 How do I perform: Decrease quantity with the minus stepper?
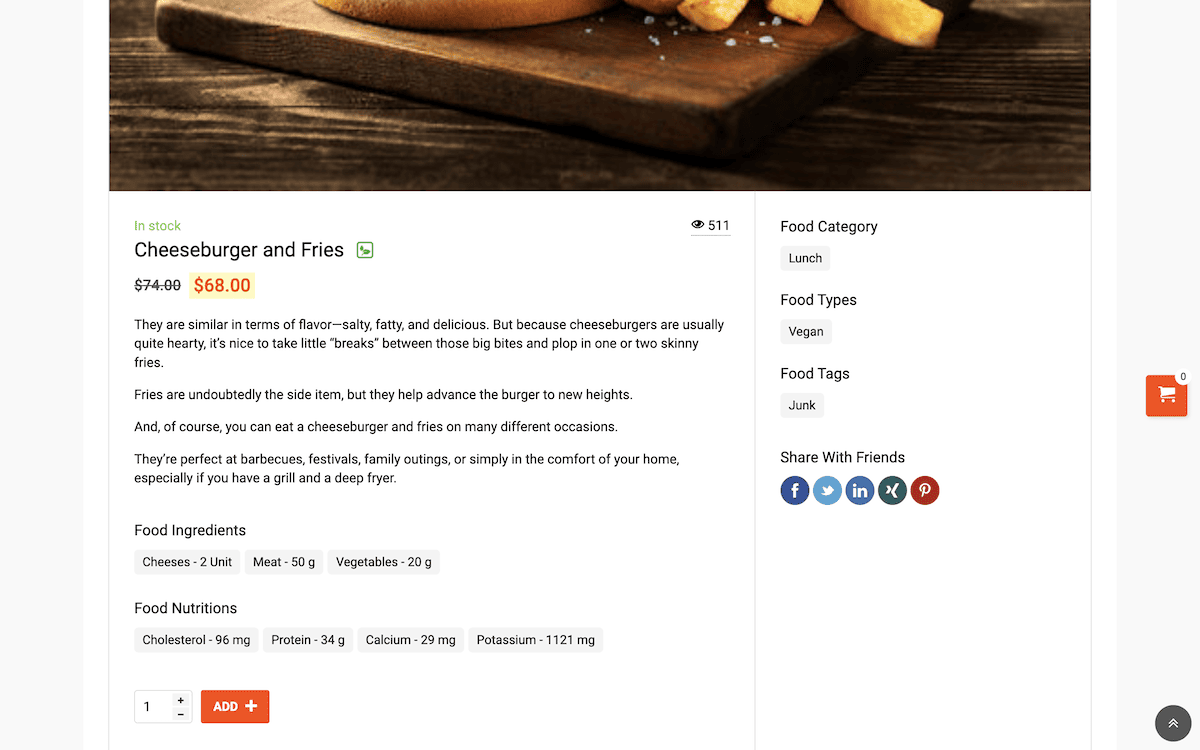tap(180, 714)
